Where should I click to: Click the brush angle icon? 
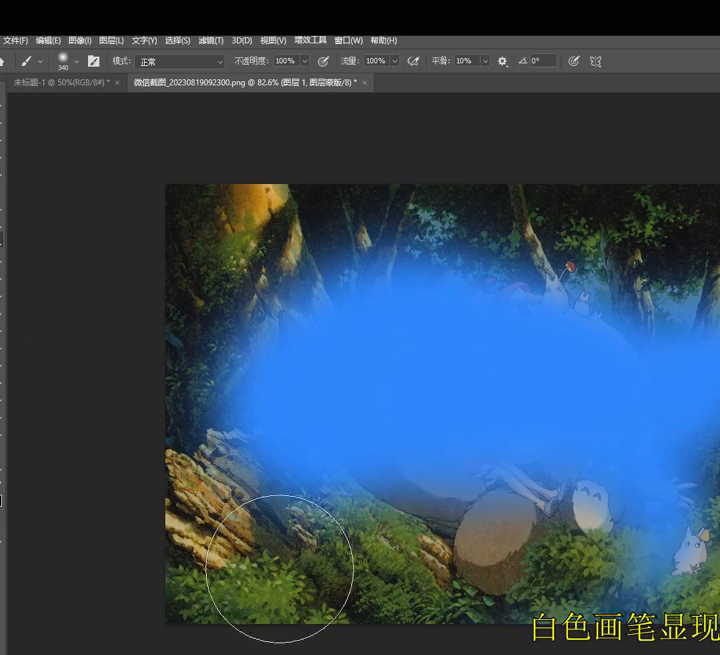coord(523,61)
